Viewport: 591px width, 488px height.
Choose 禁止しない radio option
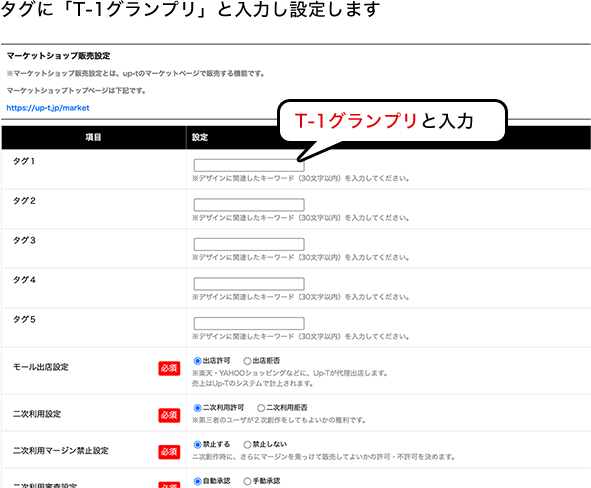tap(247, 445)
